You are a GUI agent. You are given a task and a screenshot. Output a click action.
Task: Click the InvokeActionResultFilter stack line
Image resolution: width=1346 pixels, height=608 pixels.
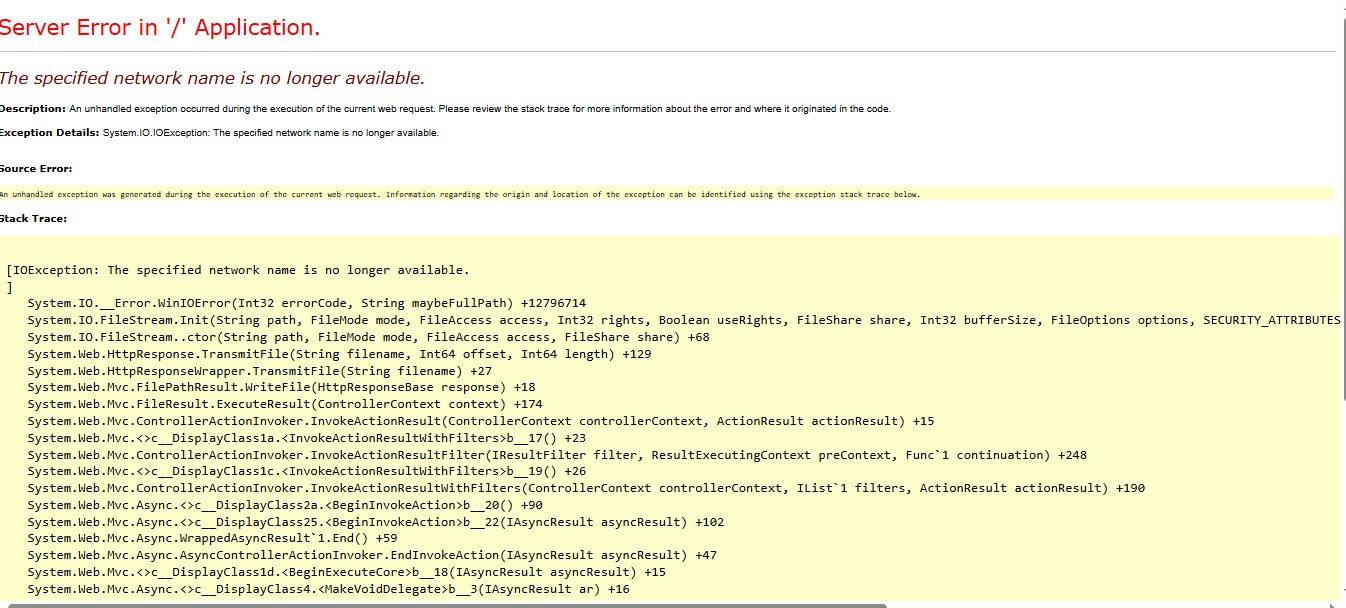(x=557, y=455)
